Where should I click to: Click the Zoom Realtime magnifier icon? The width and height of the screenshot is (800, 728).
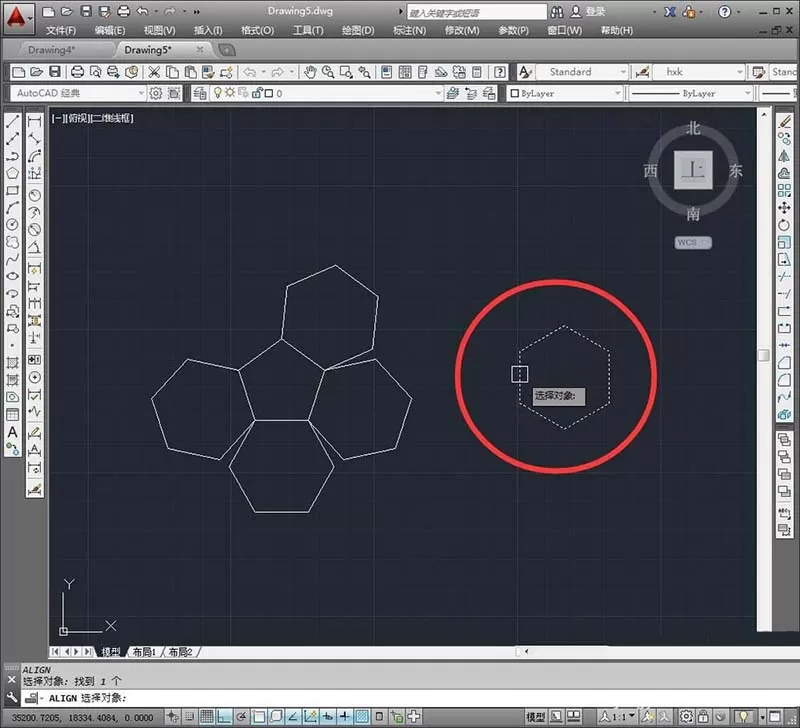pos(328,72)
